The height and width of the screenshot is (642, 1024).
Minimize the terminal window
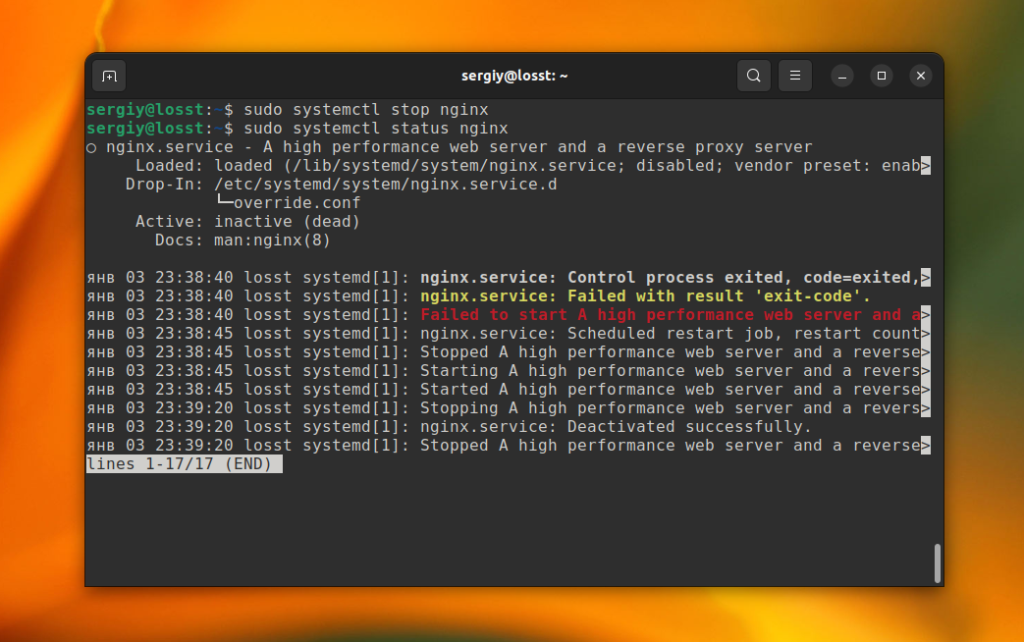pyautogui.click(x=842, y=76)
